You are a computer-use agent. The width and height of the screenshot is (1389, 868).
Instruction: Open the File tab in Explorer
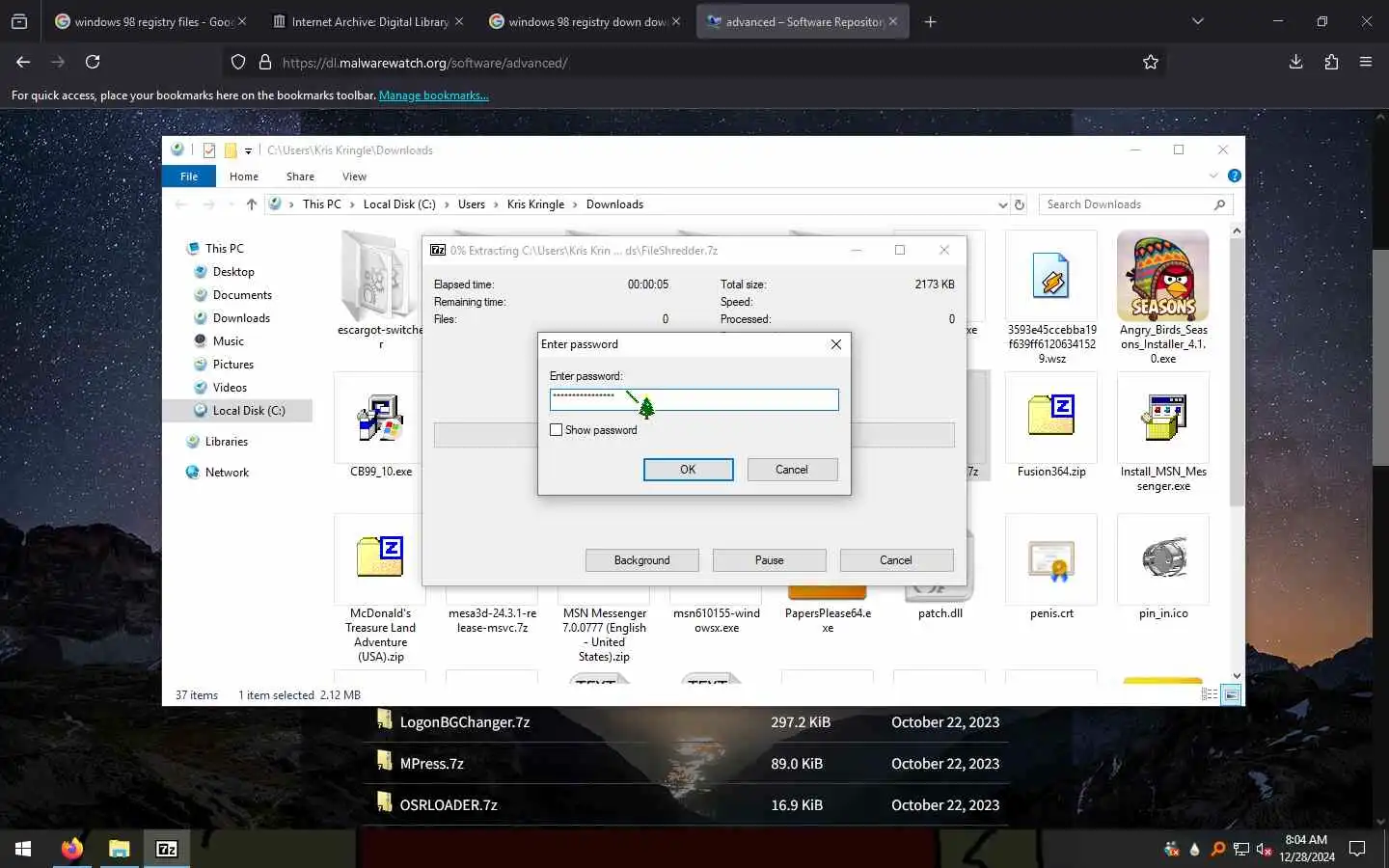tap(189, 176)
